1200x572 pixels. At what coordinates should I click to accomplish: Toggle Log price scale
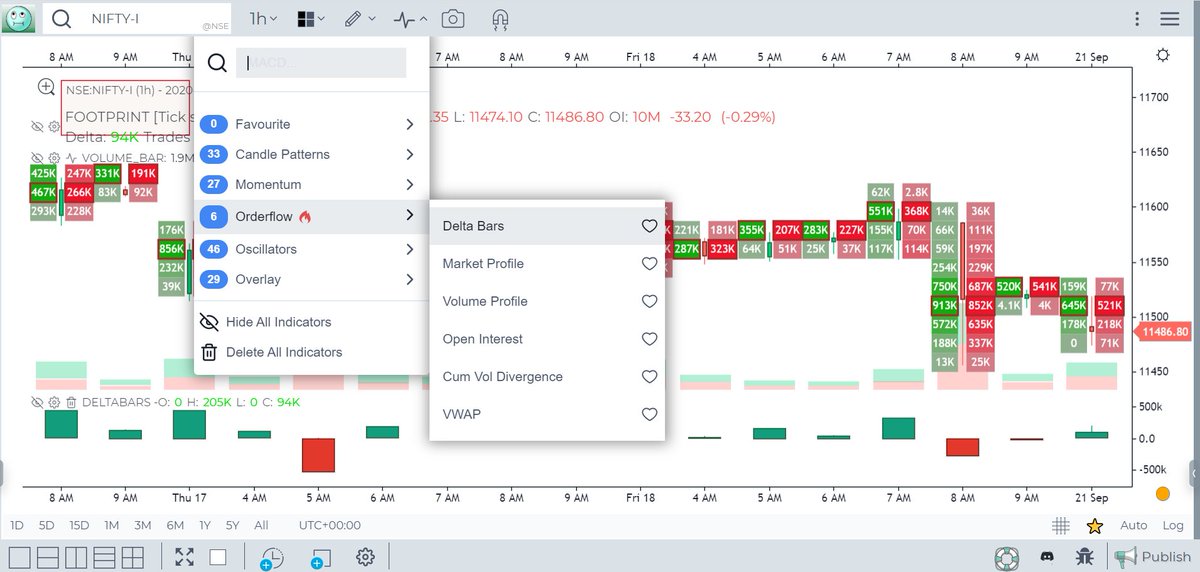tap(1173, 525)
